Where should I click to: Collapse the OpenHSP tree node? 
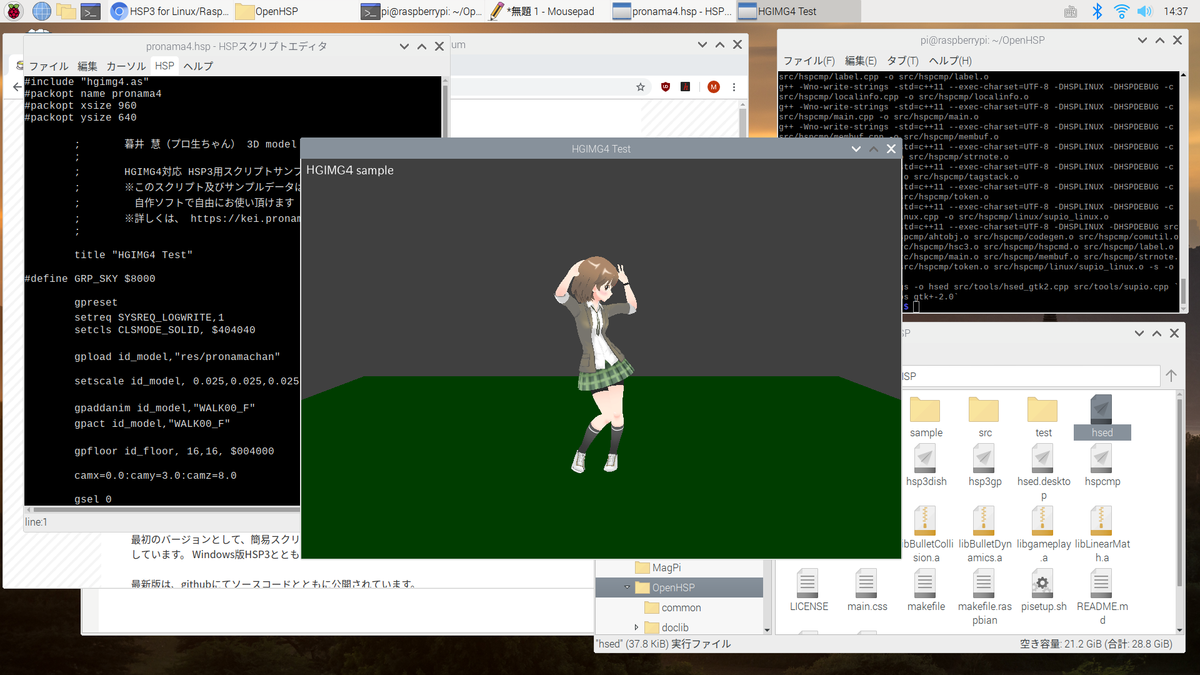[x=628, y=587]
